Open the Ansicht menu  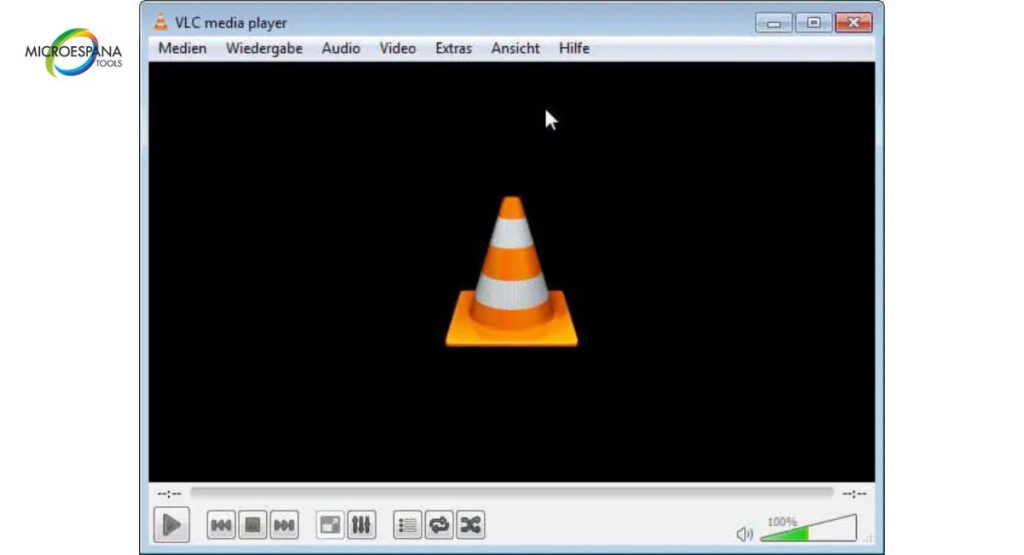(515, 48)
